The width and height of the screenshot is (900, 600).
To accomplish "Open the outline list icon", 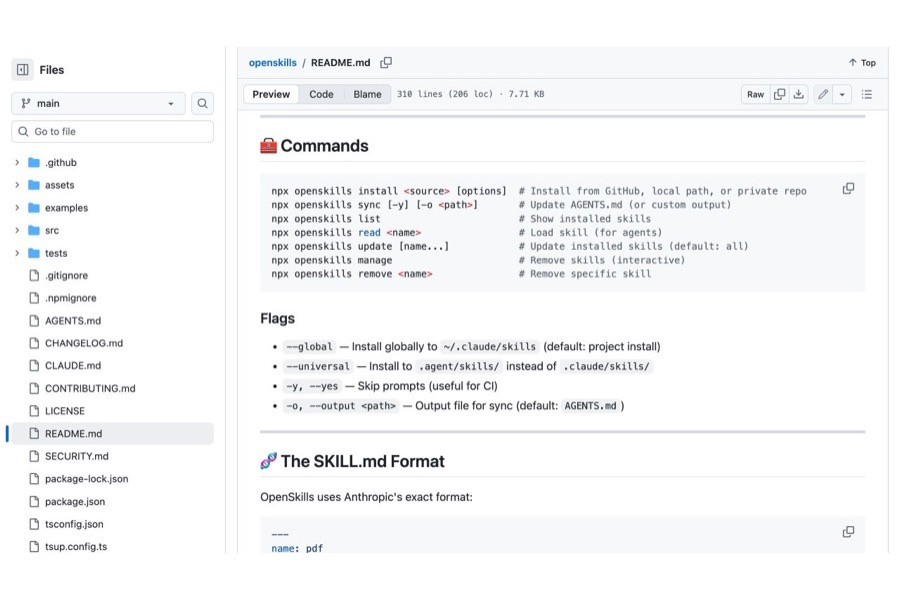I will point(867,94).
